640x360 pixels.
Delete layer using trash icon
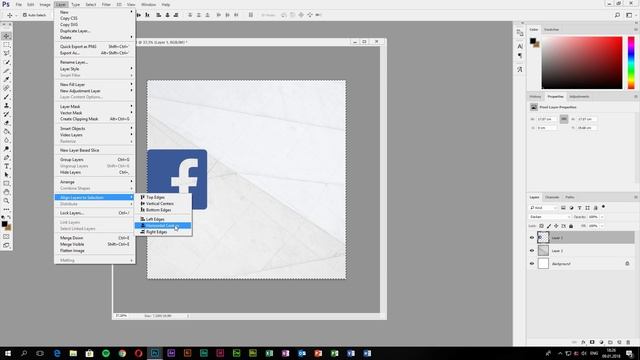pos(628,342)
